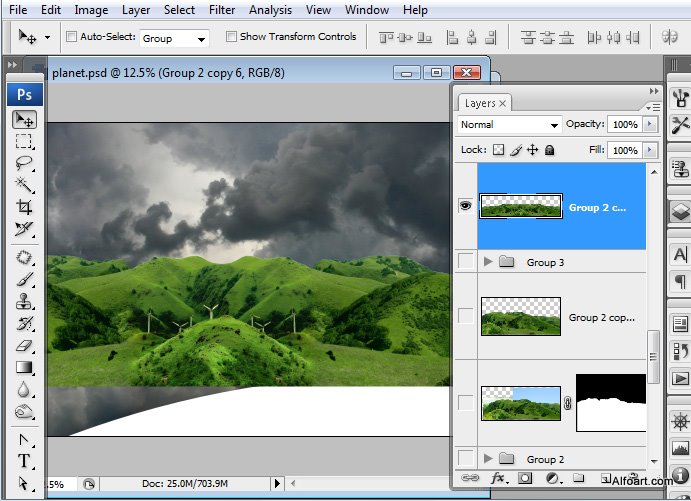Viewport: 691px width, 501px height.
Task: Select the Lasso tool
Action: coord(24,163)
